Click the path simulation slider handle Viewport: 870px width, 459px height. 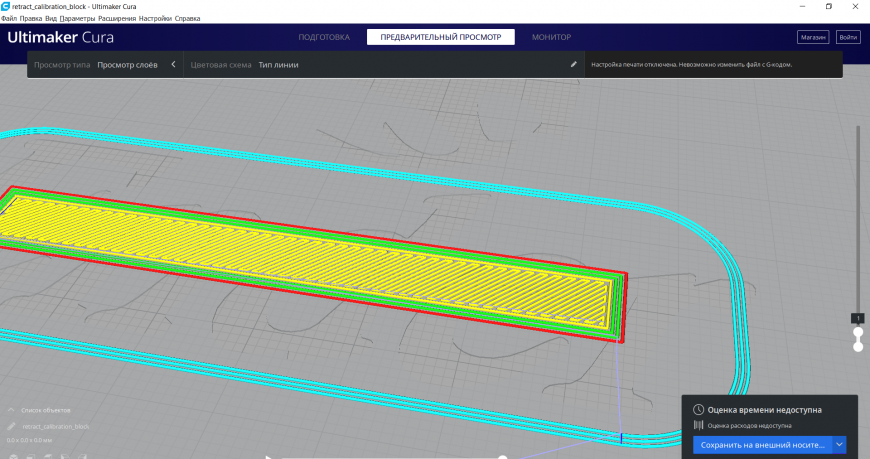point(502,458)
